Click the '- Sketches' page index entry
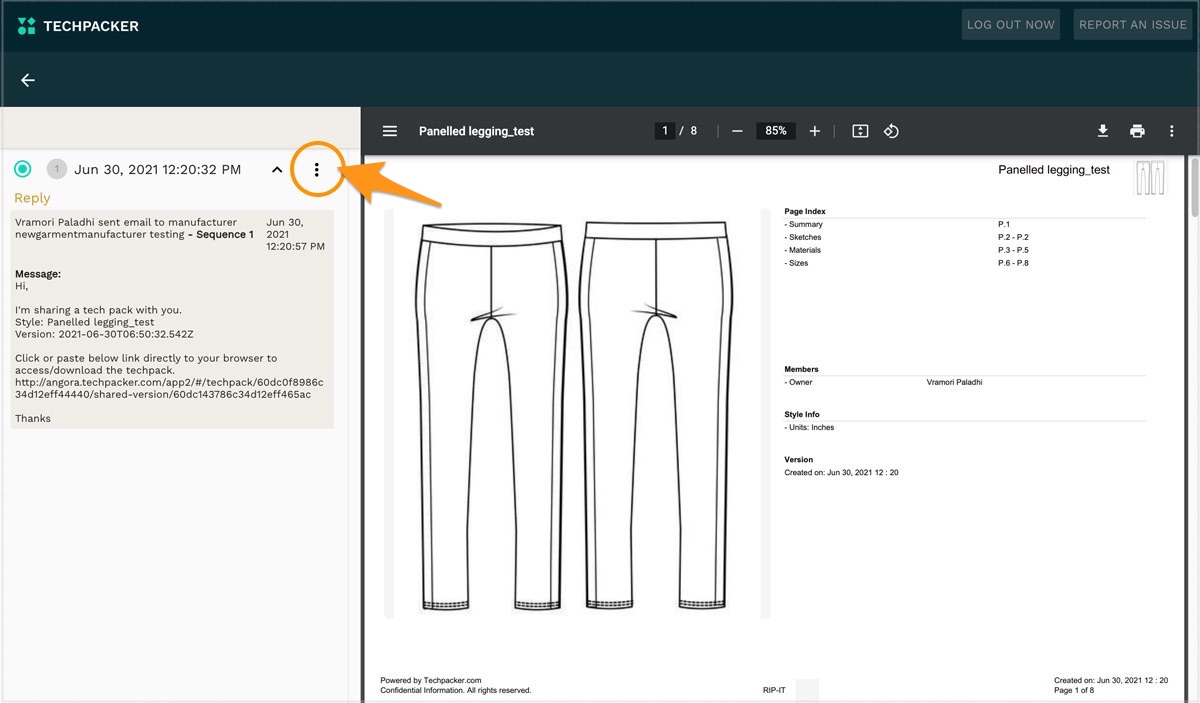Screen dimensions: 1200x703 point(803,237)
